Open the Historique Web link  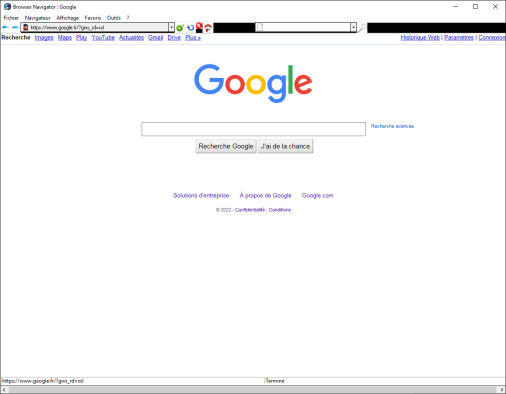tap(420, 38)
